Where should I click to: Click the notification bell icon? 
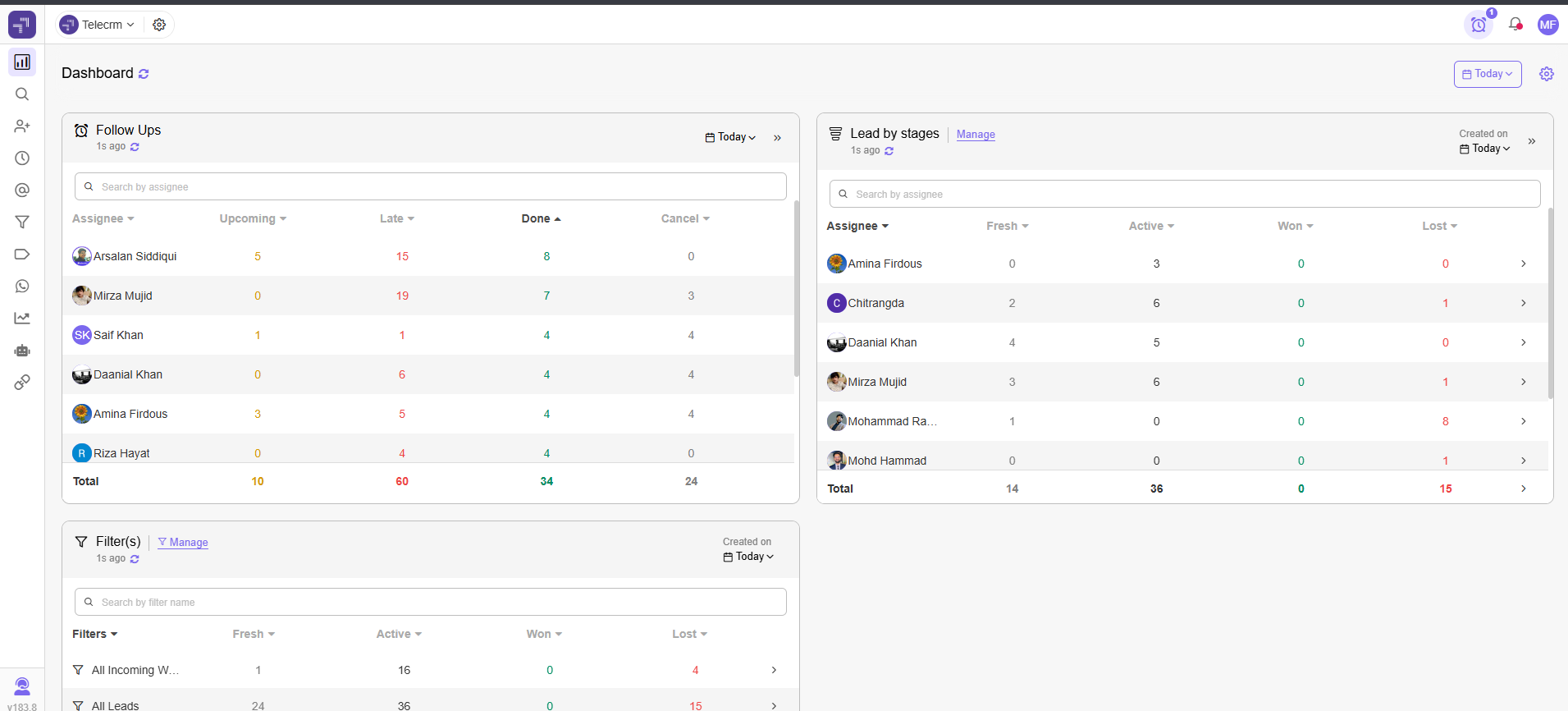click(x=1515, y=25)
